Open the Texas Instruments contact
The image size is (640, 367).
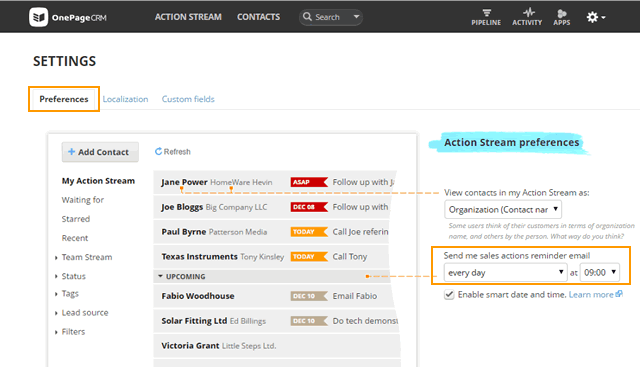pos(200,257)
